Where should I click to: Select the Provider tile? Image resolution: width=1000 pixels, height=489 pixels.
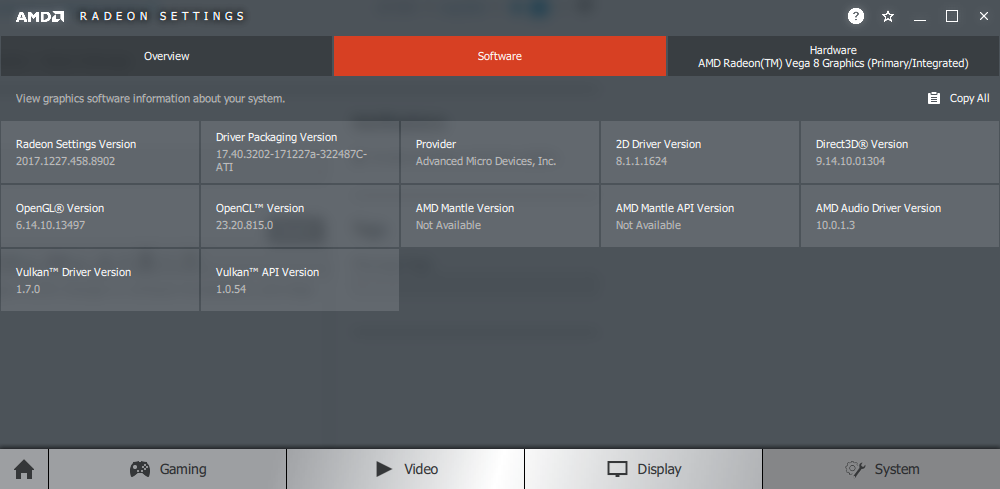click(x=500, y=152)
